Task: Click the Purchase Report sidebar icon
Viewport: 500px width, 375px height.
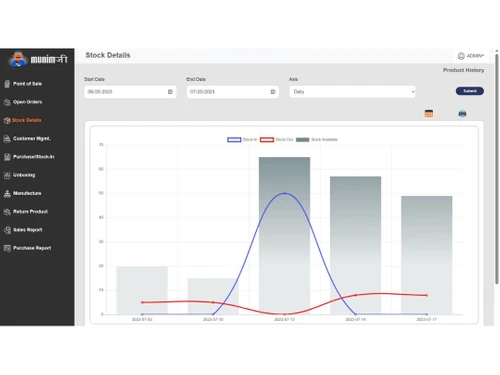Action: point(7,248)
